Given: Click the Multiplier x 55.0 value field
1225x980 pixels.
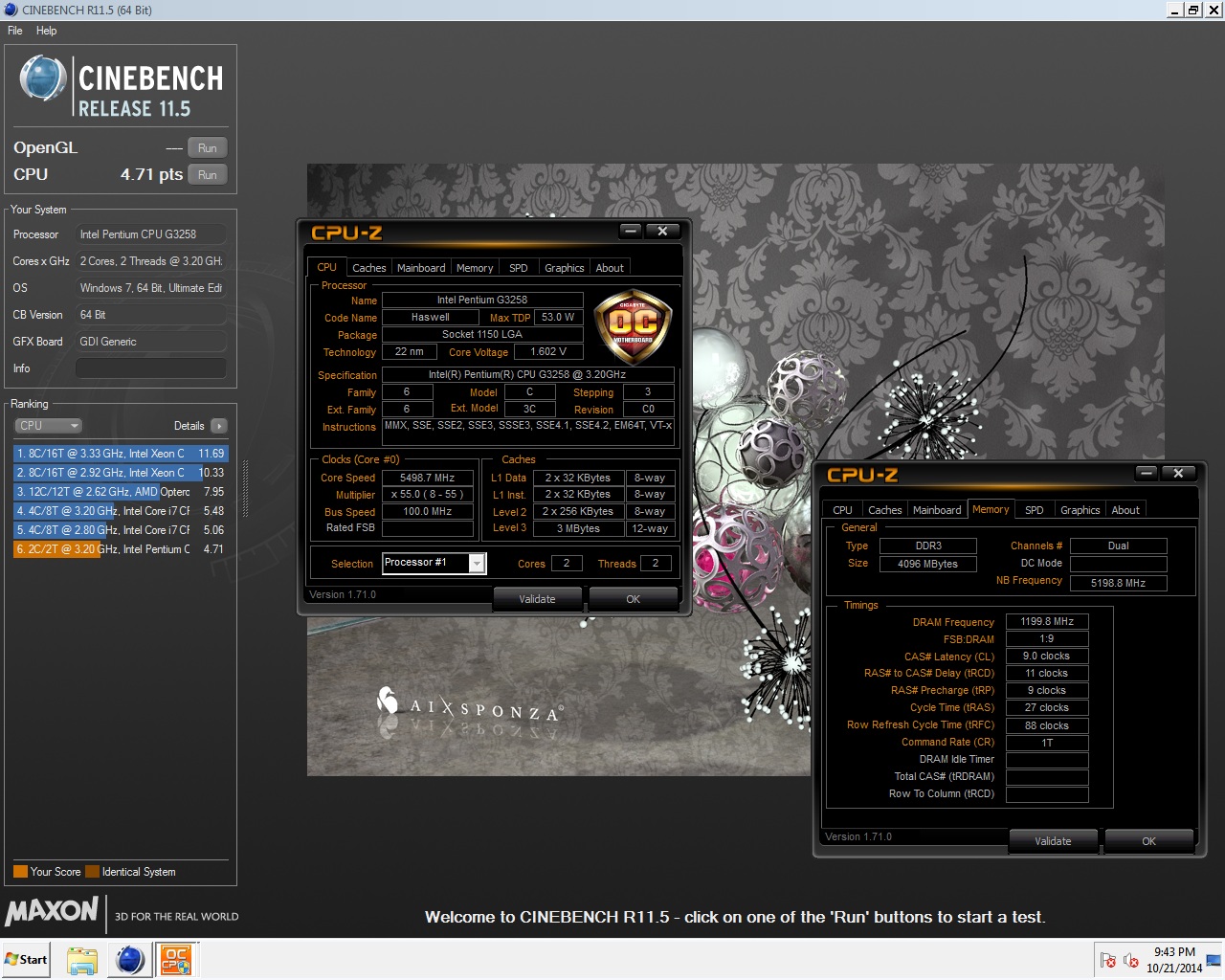Looking at the screenshot, I should [x=428, y=495].
